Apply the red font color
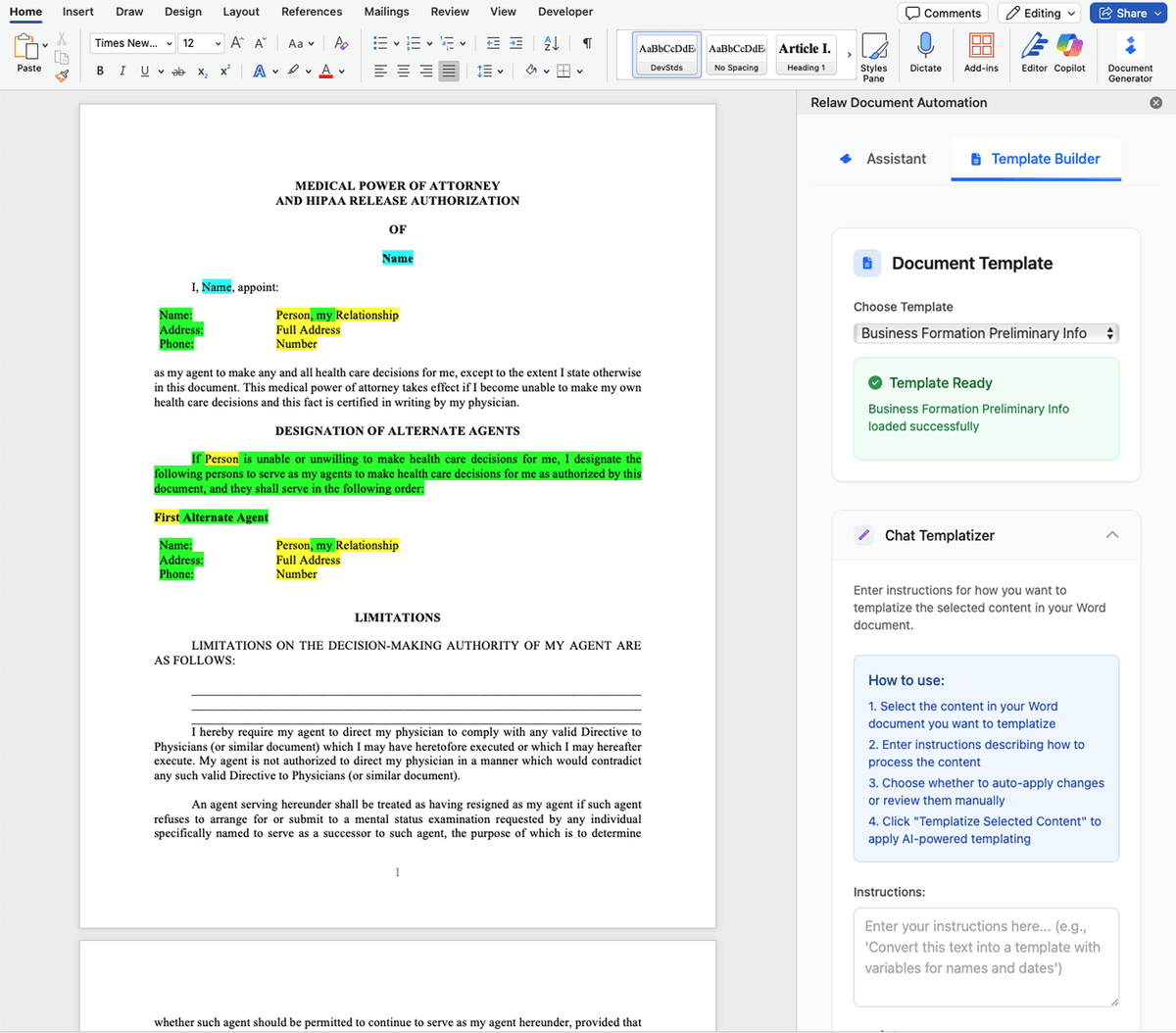The image size is (1176, 1033). tap(325, 71)
